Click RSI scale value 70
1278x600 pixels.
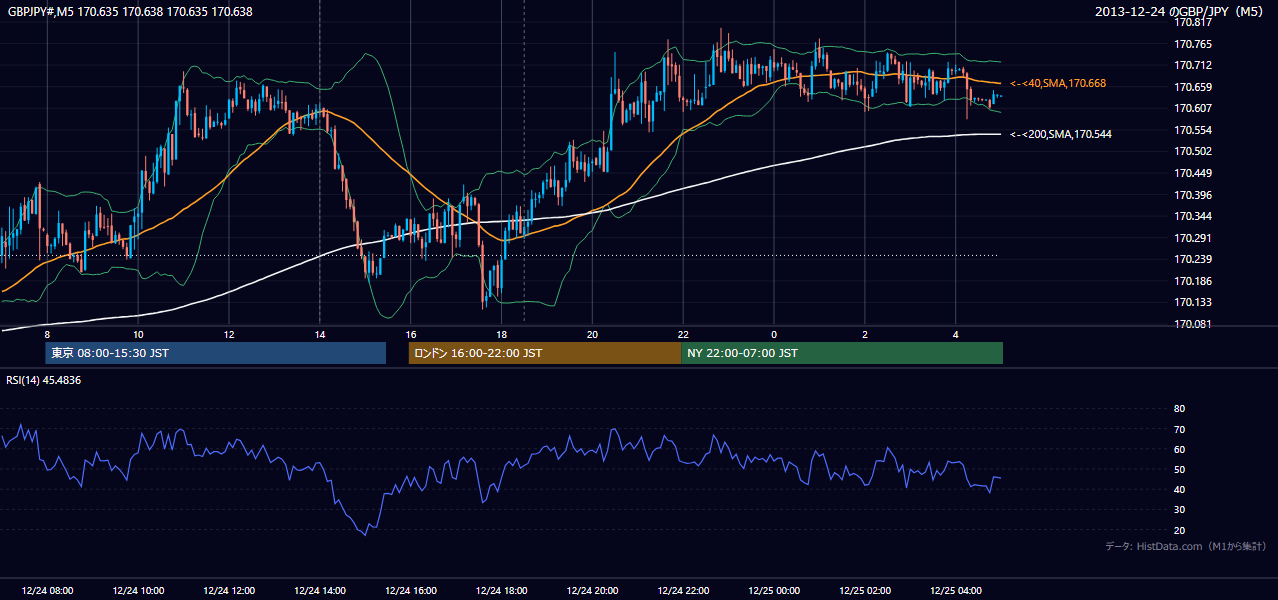point(1179,429)
